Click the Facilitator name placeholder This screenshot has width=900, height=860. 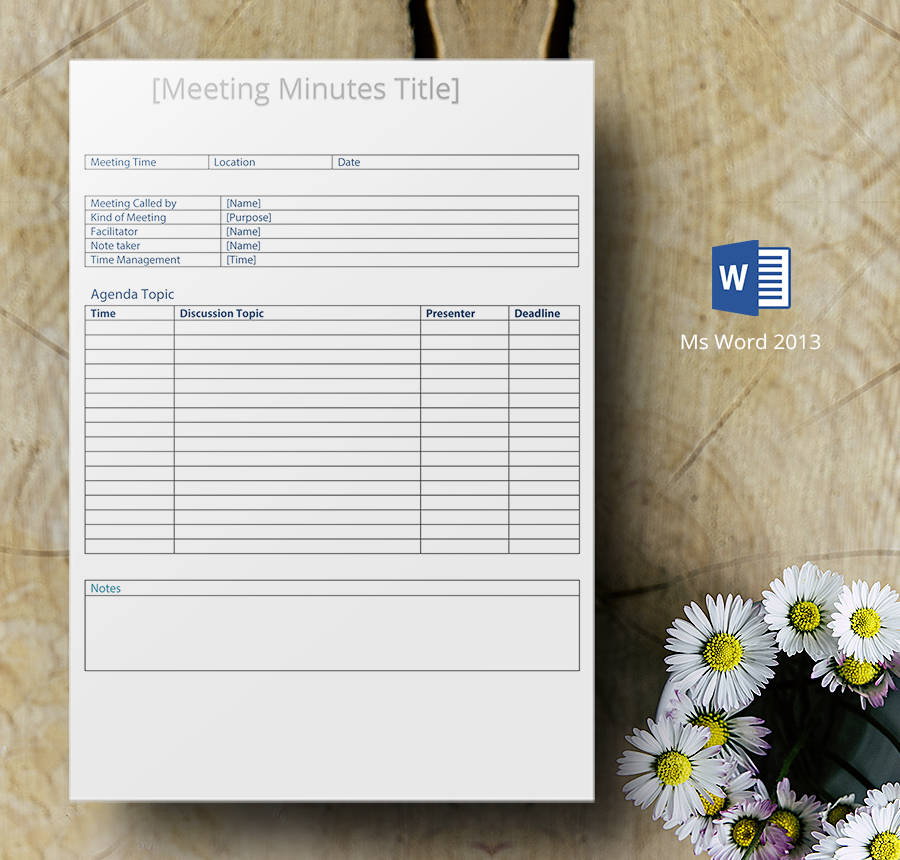pos(243,231)
